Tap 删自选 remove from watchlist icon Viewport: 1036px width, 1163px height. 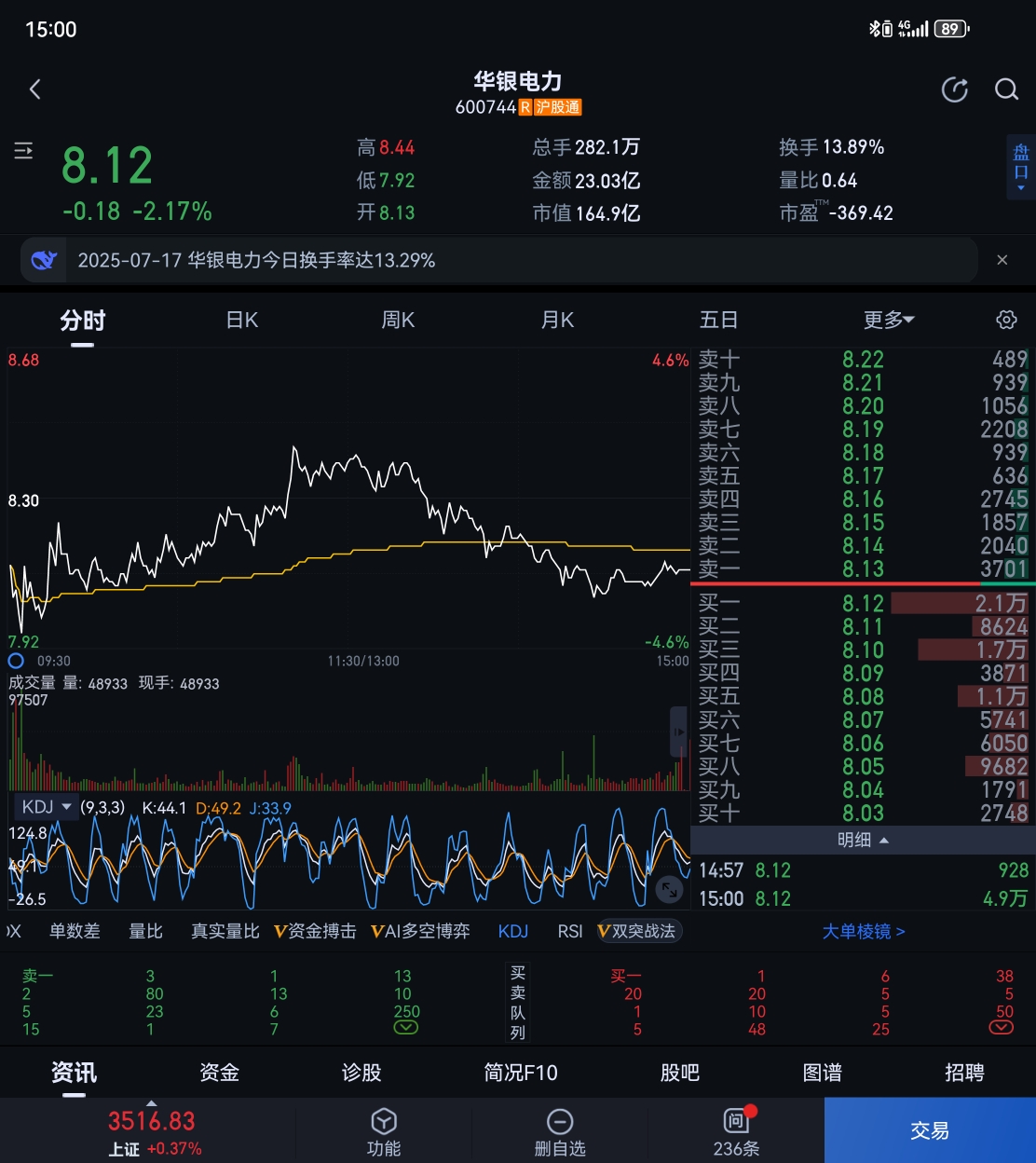560,1121
